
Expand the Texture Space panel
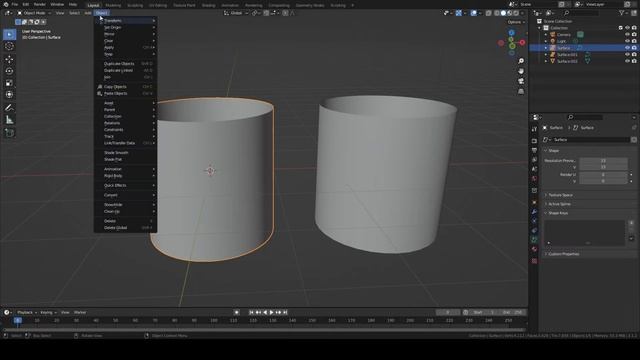(x=560, y=195)
